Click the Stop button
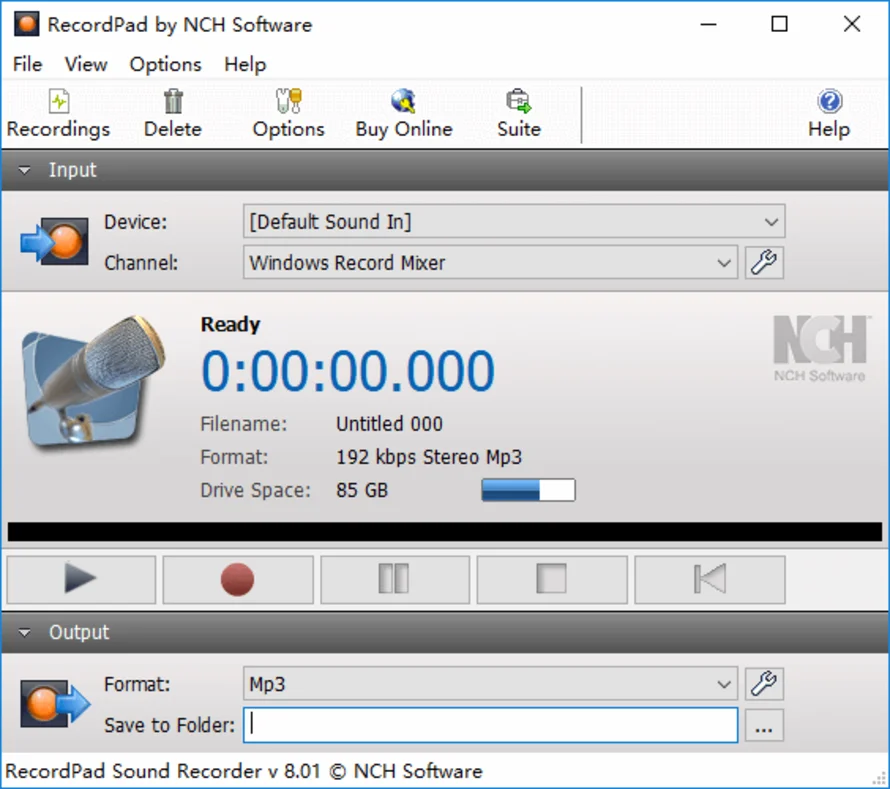Screen dimensions: 890x789 tap(552, 580)
